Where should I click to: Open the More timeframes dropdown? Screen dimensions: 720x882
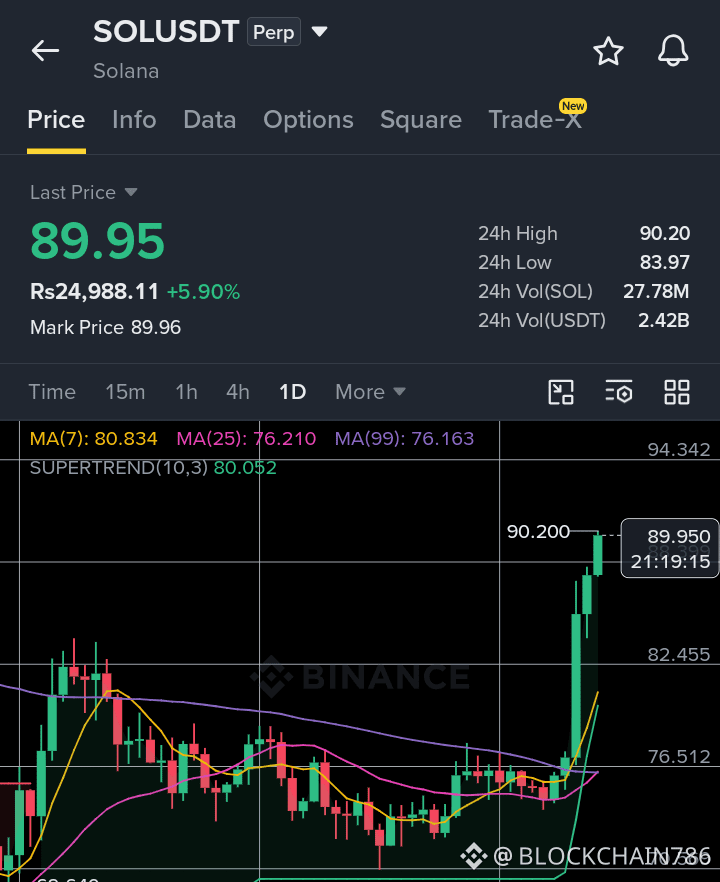pyautogui.click(x=370, y=392)
